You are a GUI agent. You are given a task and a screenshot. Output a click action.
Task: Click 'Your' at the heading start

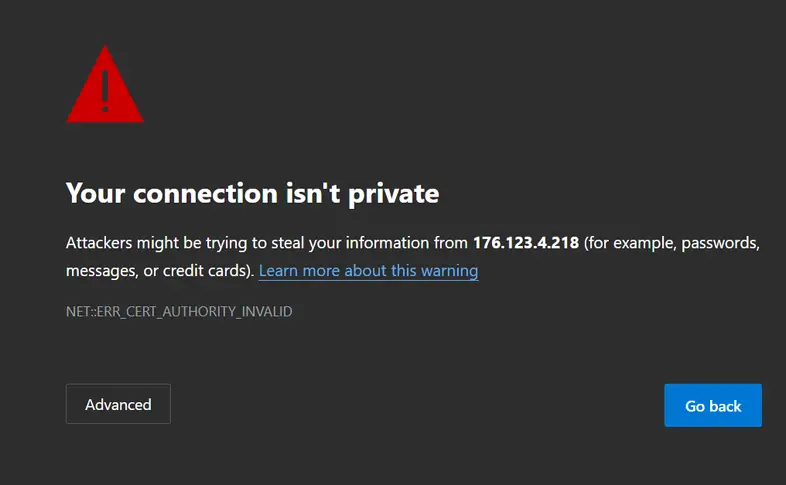(95, 193)
